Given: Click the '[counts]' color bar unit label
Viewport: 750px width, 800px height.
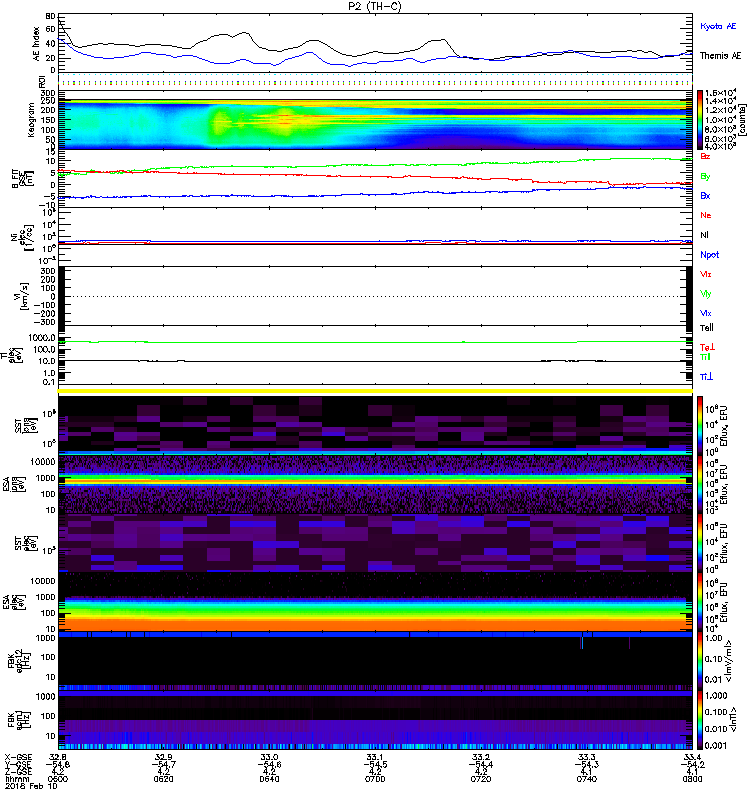Looking at the screenshot, I should pyautogui.click(x=743, y=119).
